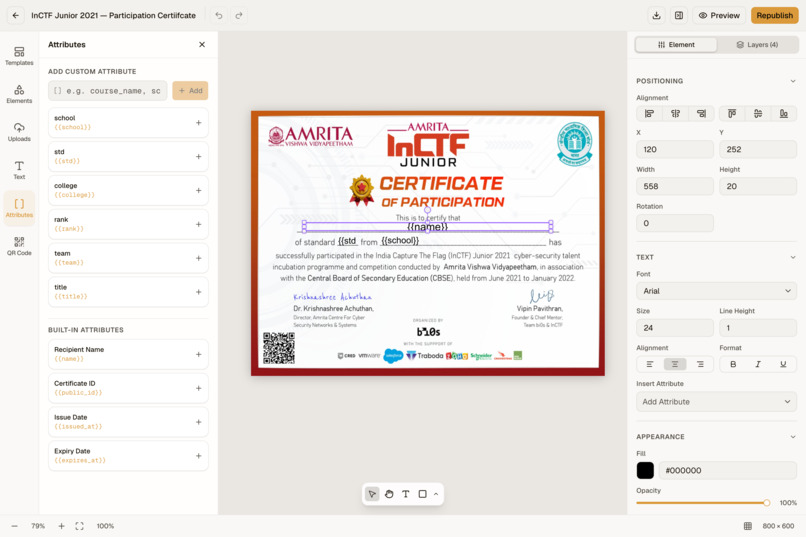Reset zoom to 100%

[x=105, y=526]
